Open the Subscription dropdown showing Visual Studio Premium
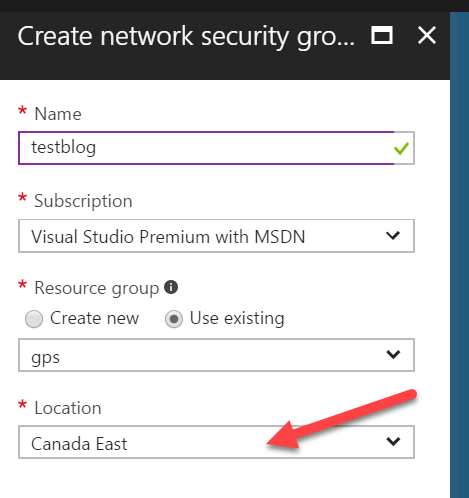 pyautogui.click(x=216, y=236)
